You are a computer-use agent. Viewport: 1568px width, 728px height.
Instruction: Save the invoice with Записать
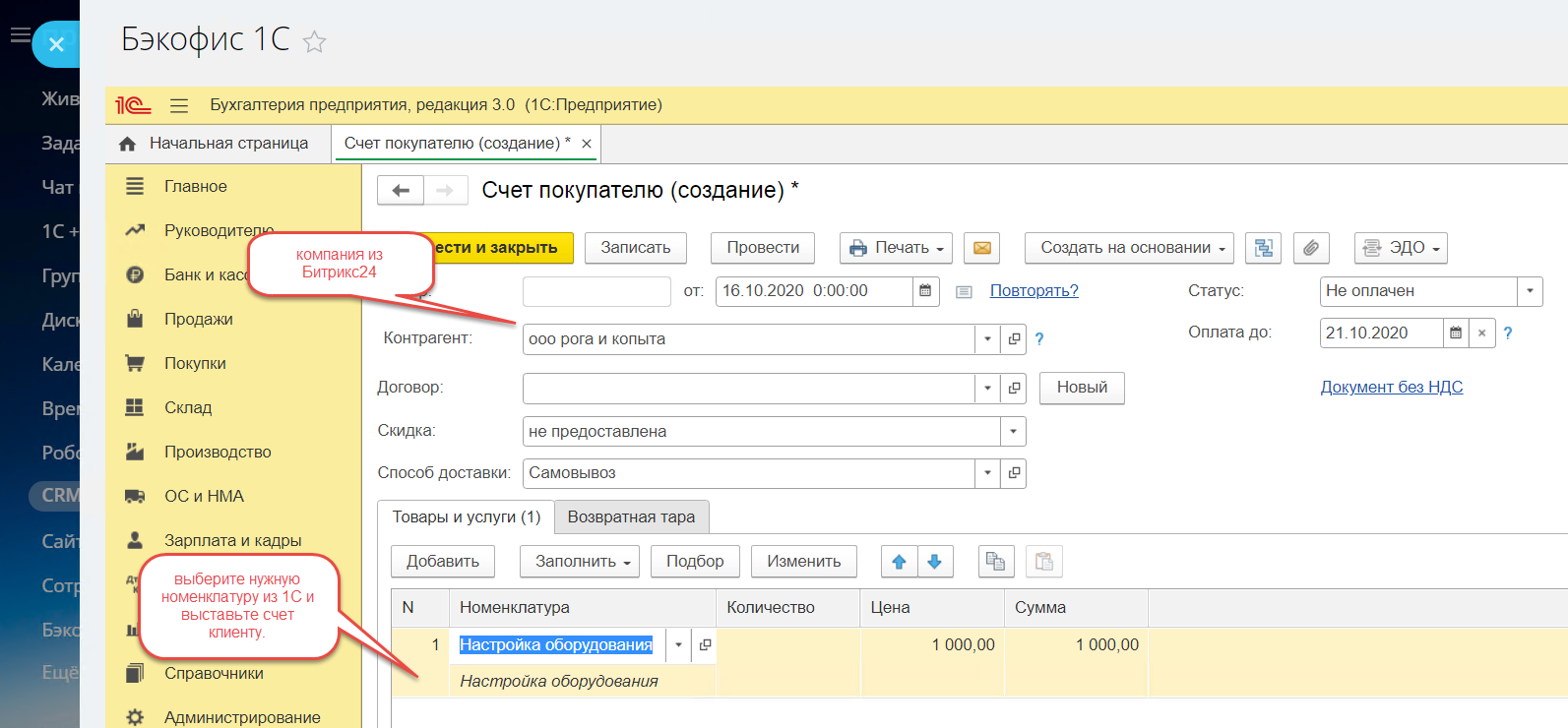click(636, 248)
